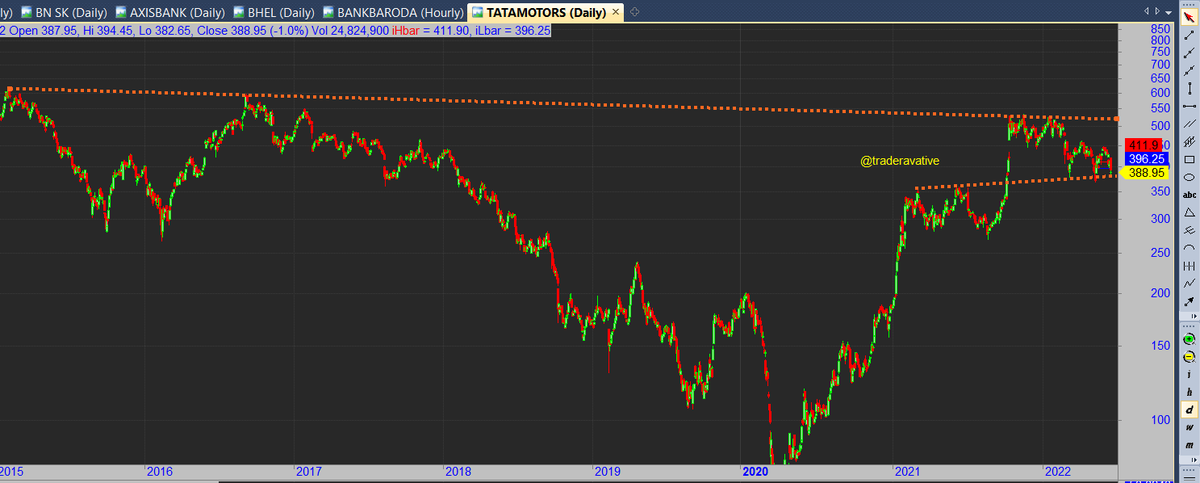Click the 2015 year label on time axis
Image resolution: width=1200 pixels, height=483 pixels.
coord(12,470)
